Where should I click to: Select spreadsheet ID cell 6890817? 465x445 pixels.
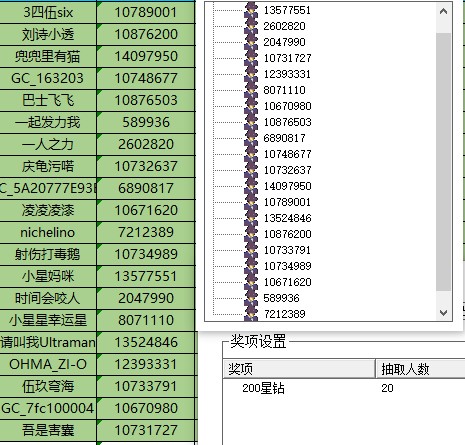pos(146,188)
